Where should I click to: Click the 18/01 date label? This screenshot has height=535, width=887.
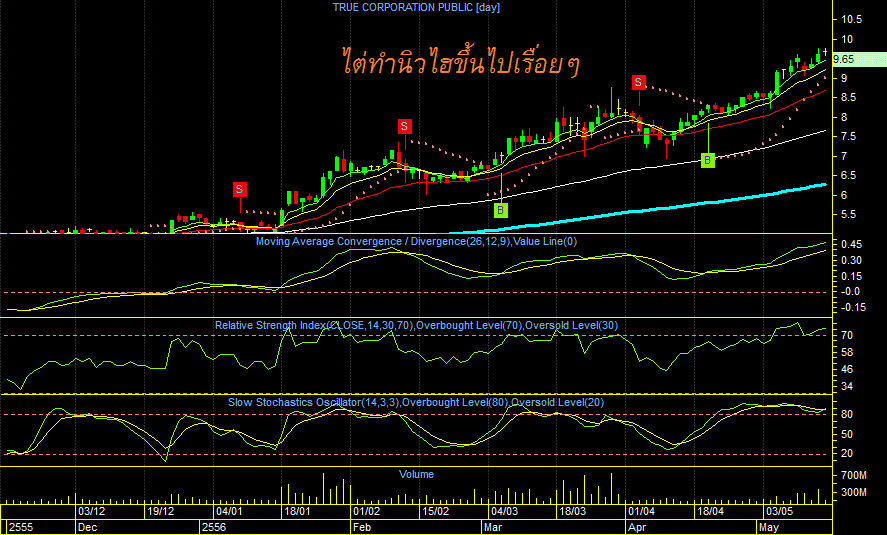pyautogui.click(x=298, y=512)
